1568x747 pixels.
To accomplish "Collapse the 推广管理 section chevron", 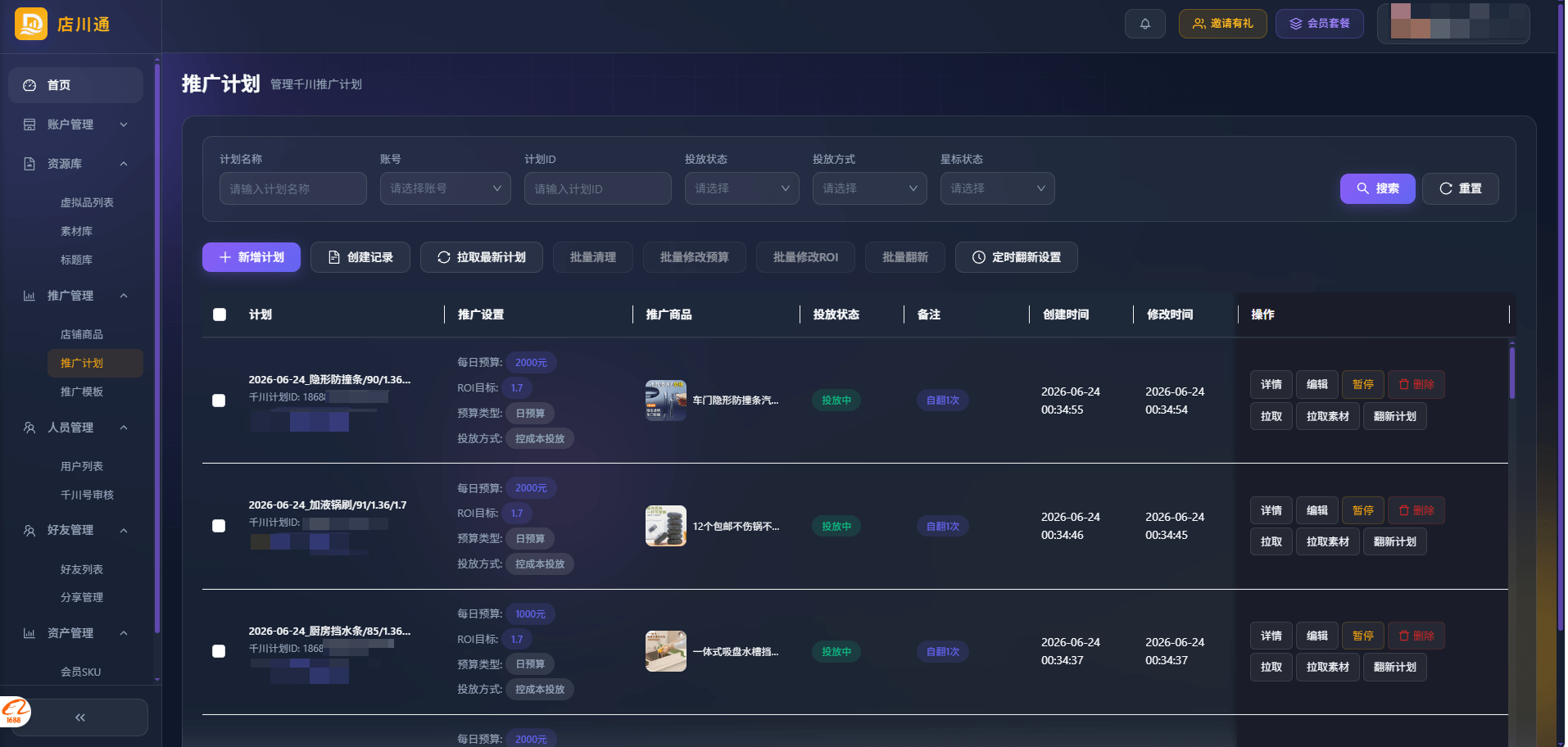I will coord(124,296).
